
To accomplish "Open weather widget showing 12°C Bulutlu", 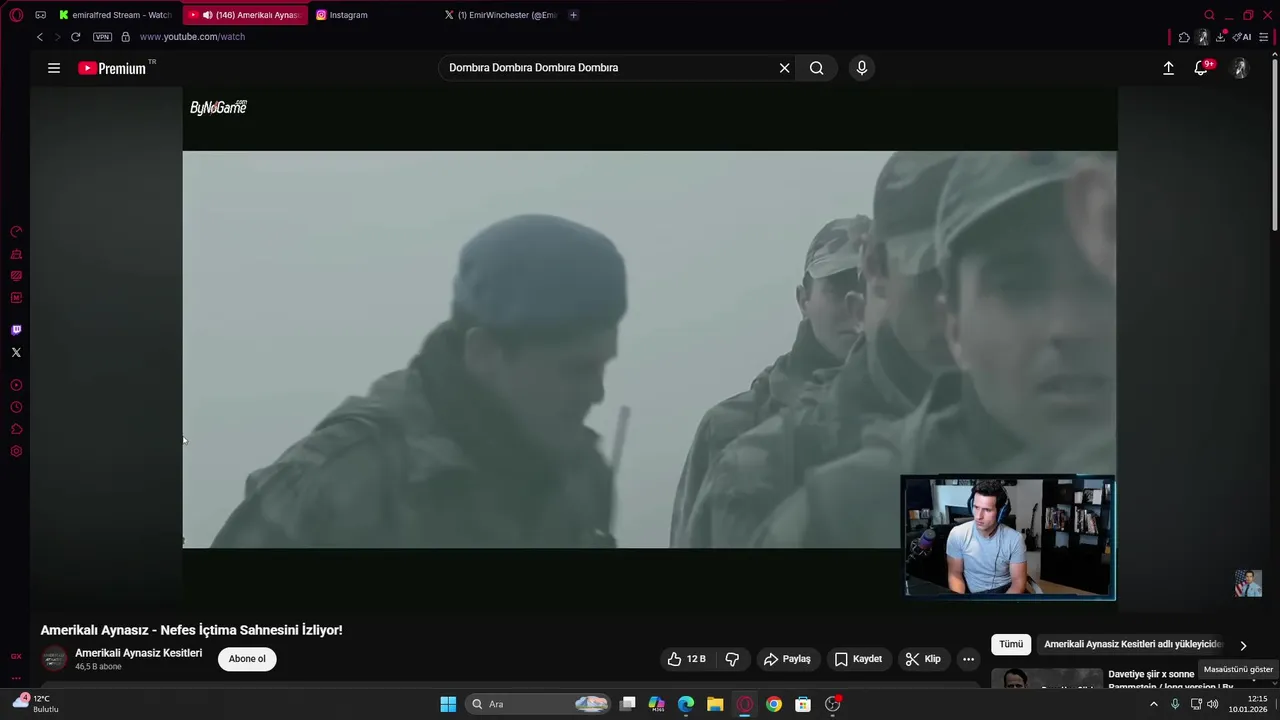I will coord(35,704).
